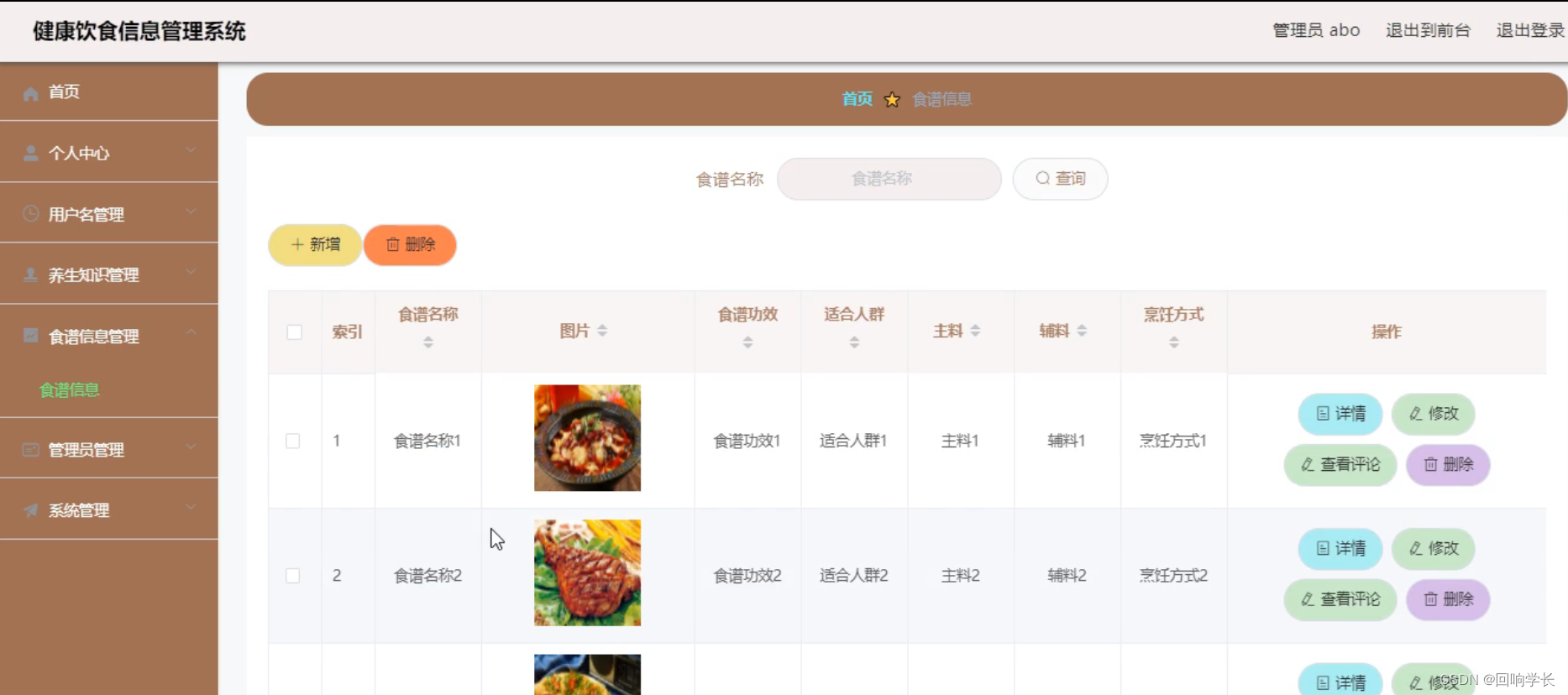Sort by 烹饪方式 using its sort arrows
This screenshot has width=1568, height=695.
tap(1174, 342)
